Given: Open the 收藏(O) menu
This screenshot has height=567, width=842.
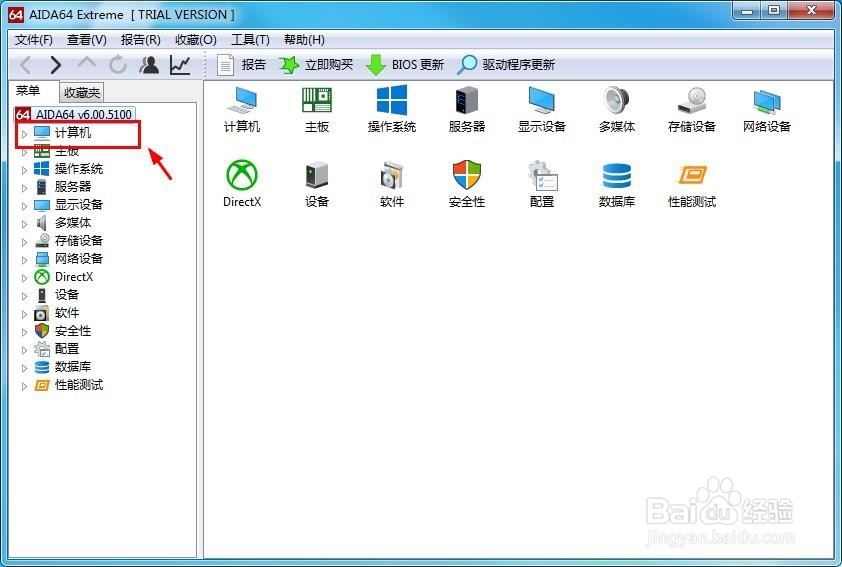Looking at the screenshot, I should point(195,40).
